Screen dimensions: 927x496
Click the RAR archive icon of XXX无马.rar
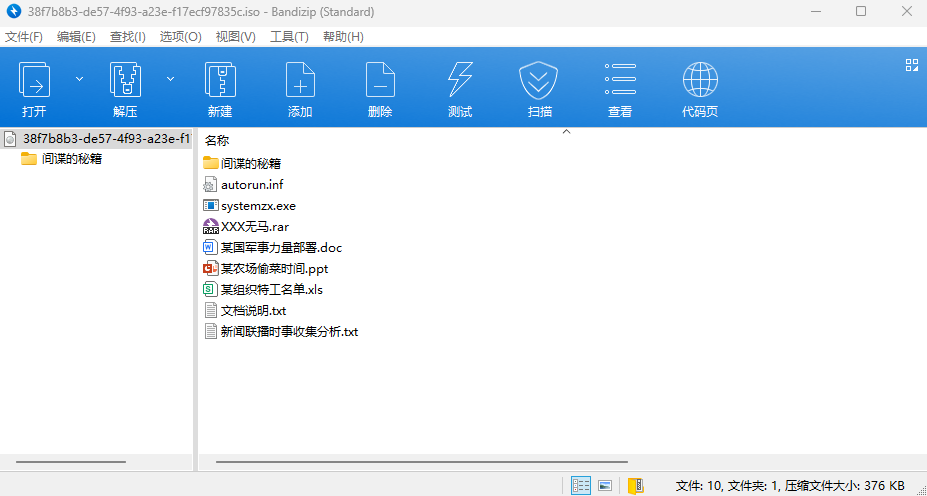210,226
